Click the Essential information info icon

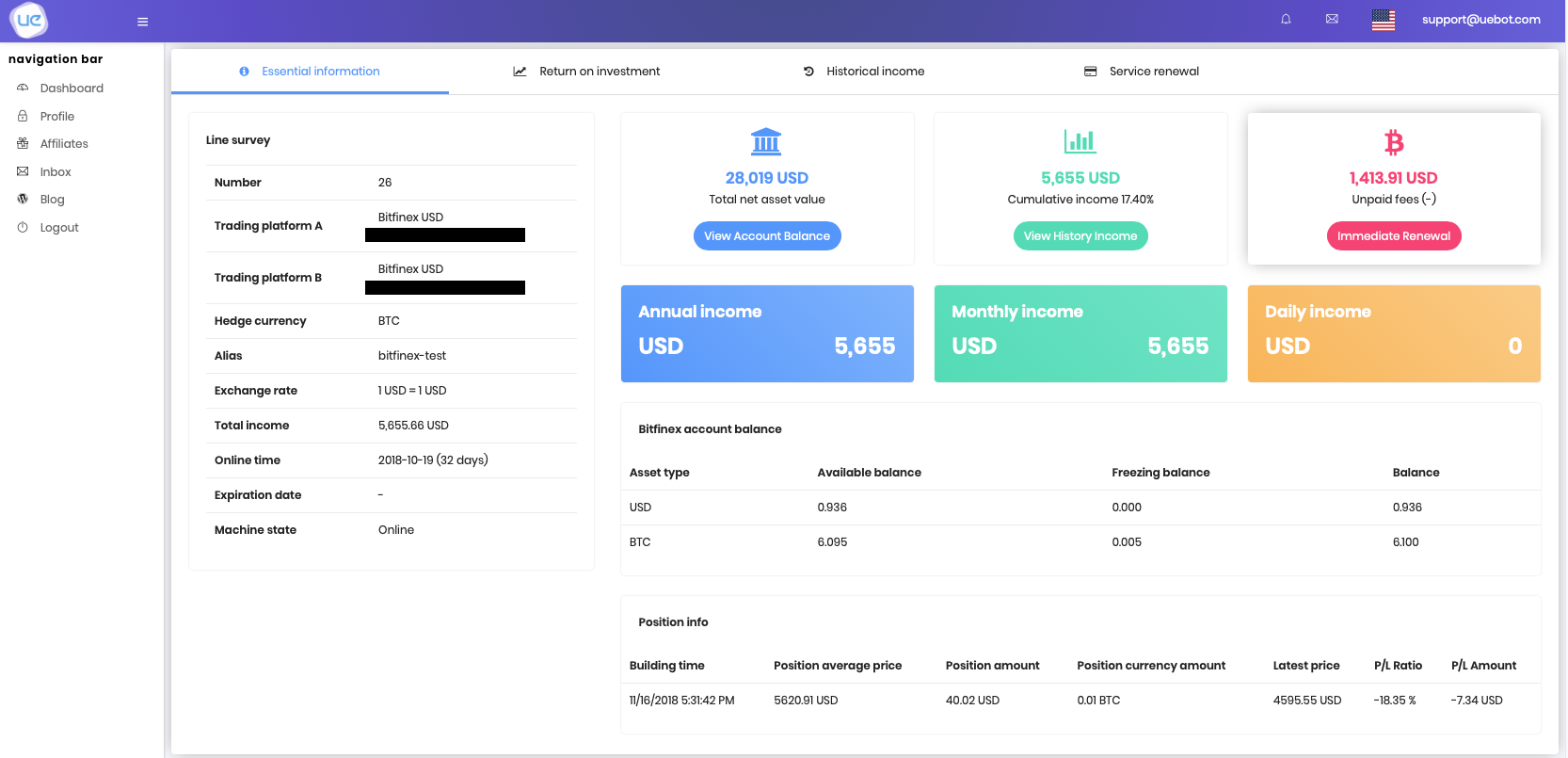tap(245, 72)
